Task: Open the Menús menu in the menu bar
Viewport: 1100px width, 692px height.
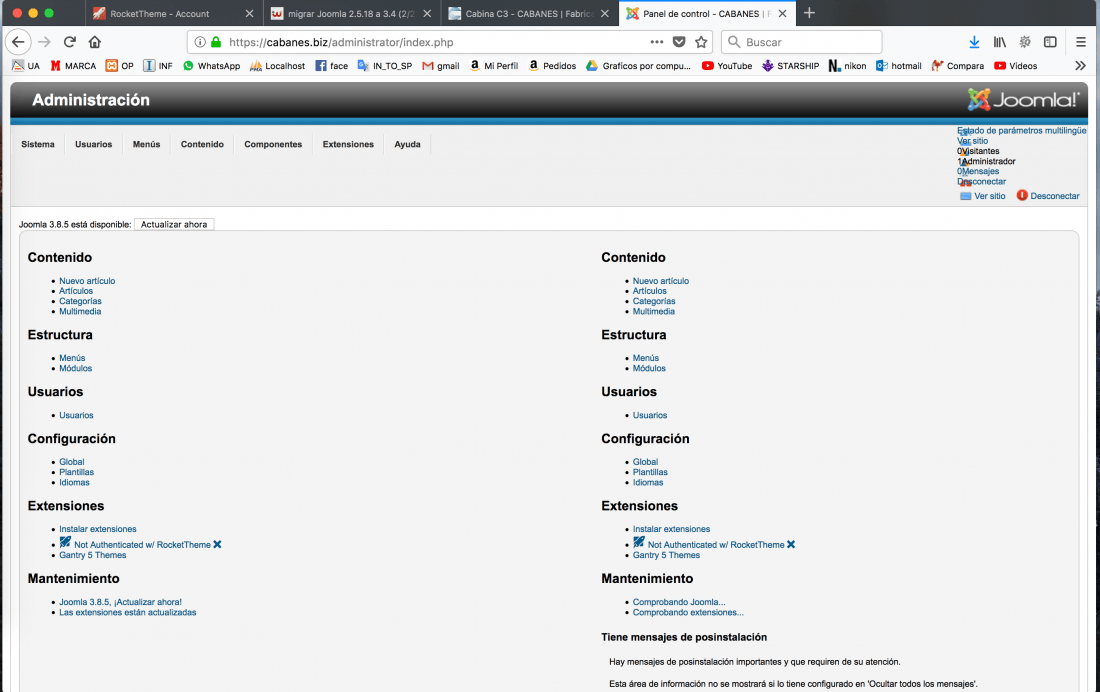Action: (147, 145)
